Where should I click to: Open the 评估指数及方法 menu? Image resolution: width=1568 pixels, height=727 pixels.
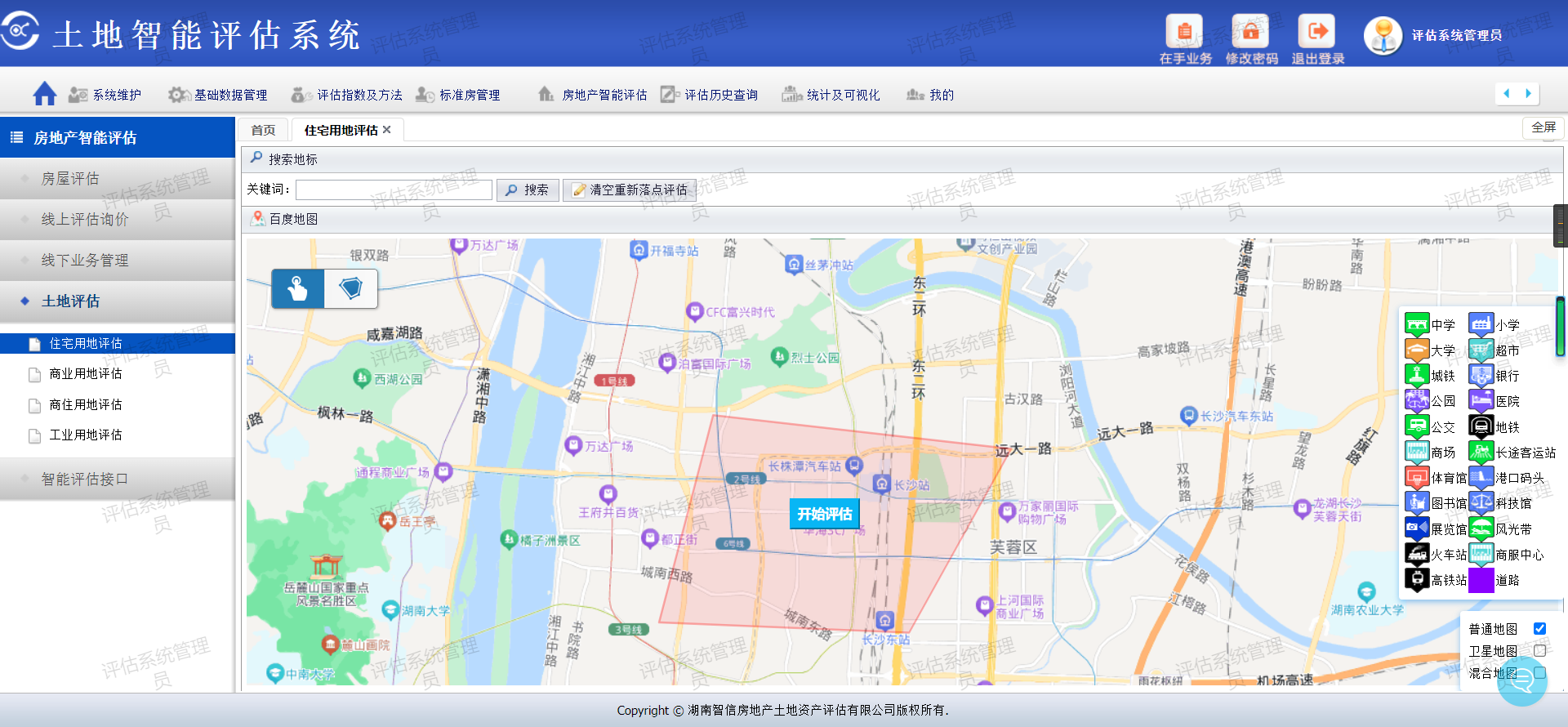[x=347, y=95]
